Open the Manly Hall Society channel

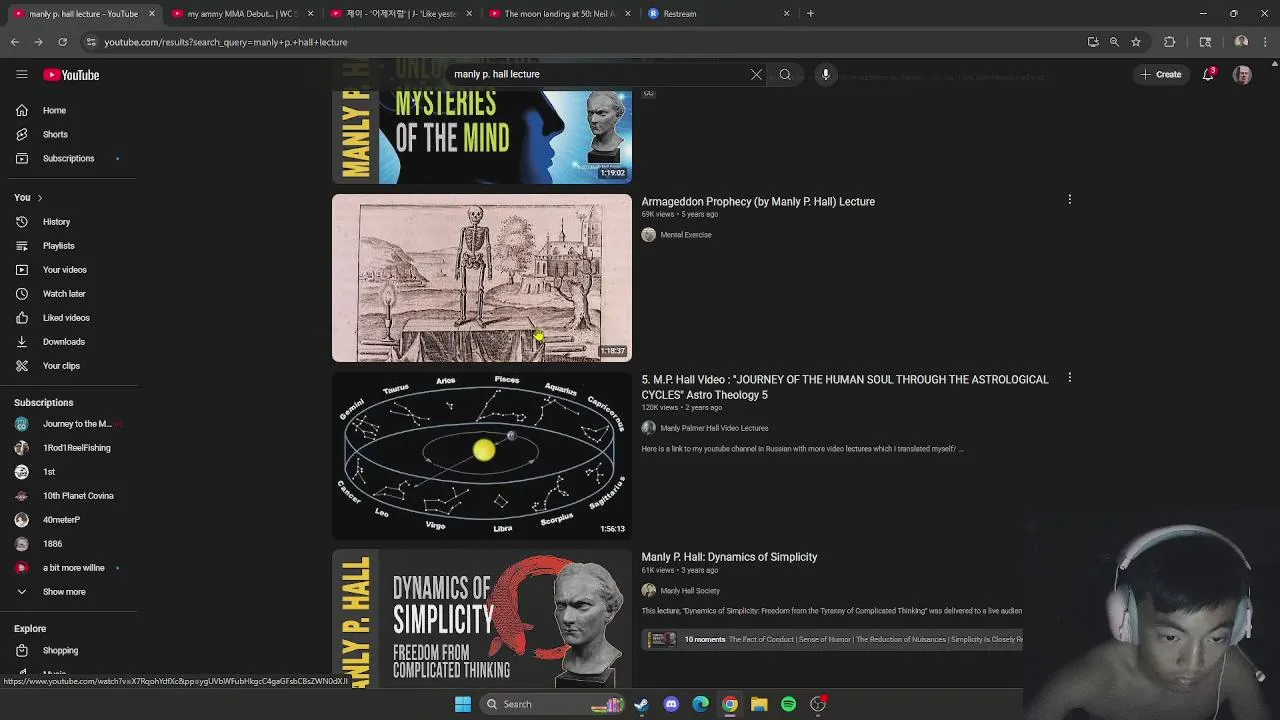point(690,591)
